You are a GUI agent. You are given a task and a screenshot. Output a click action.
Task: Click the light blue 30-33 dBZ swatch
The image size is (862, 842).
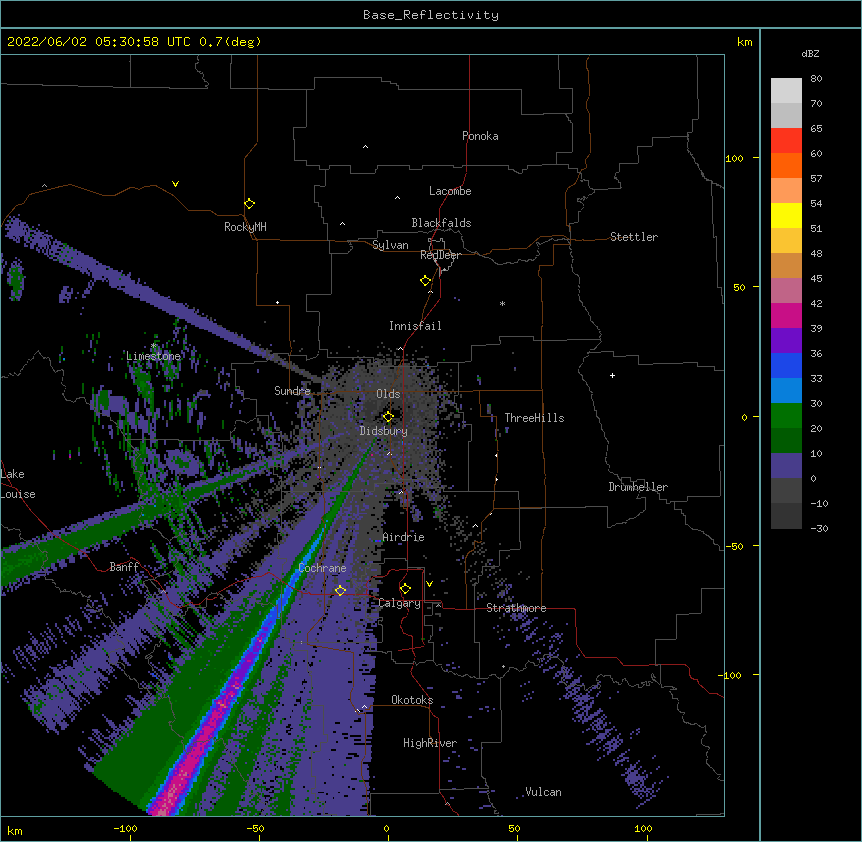coord(786,391)
